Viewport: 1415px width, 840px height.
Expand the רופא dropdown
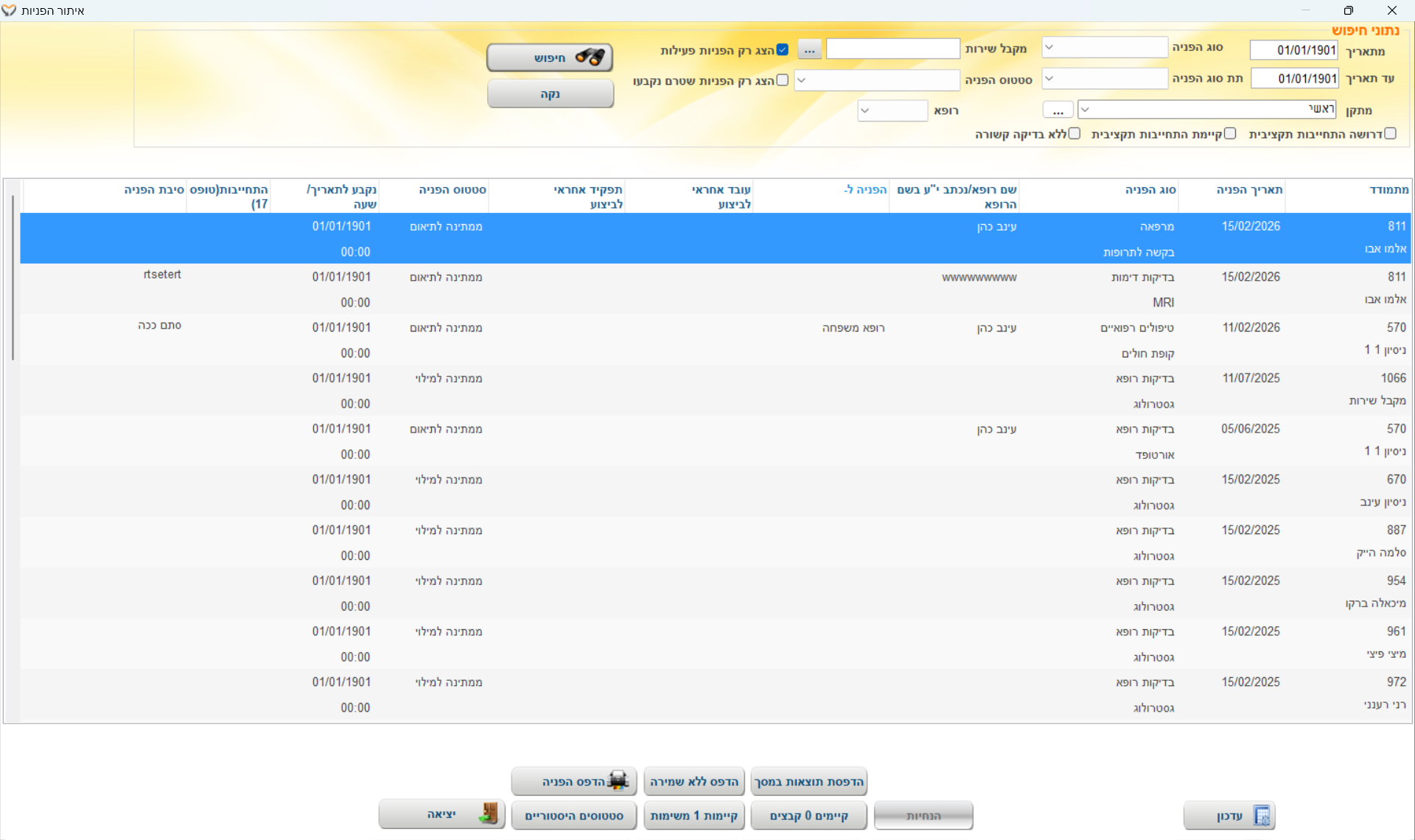coord(865,111)
